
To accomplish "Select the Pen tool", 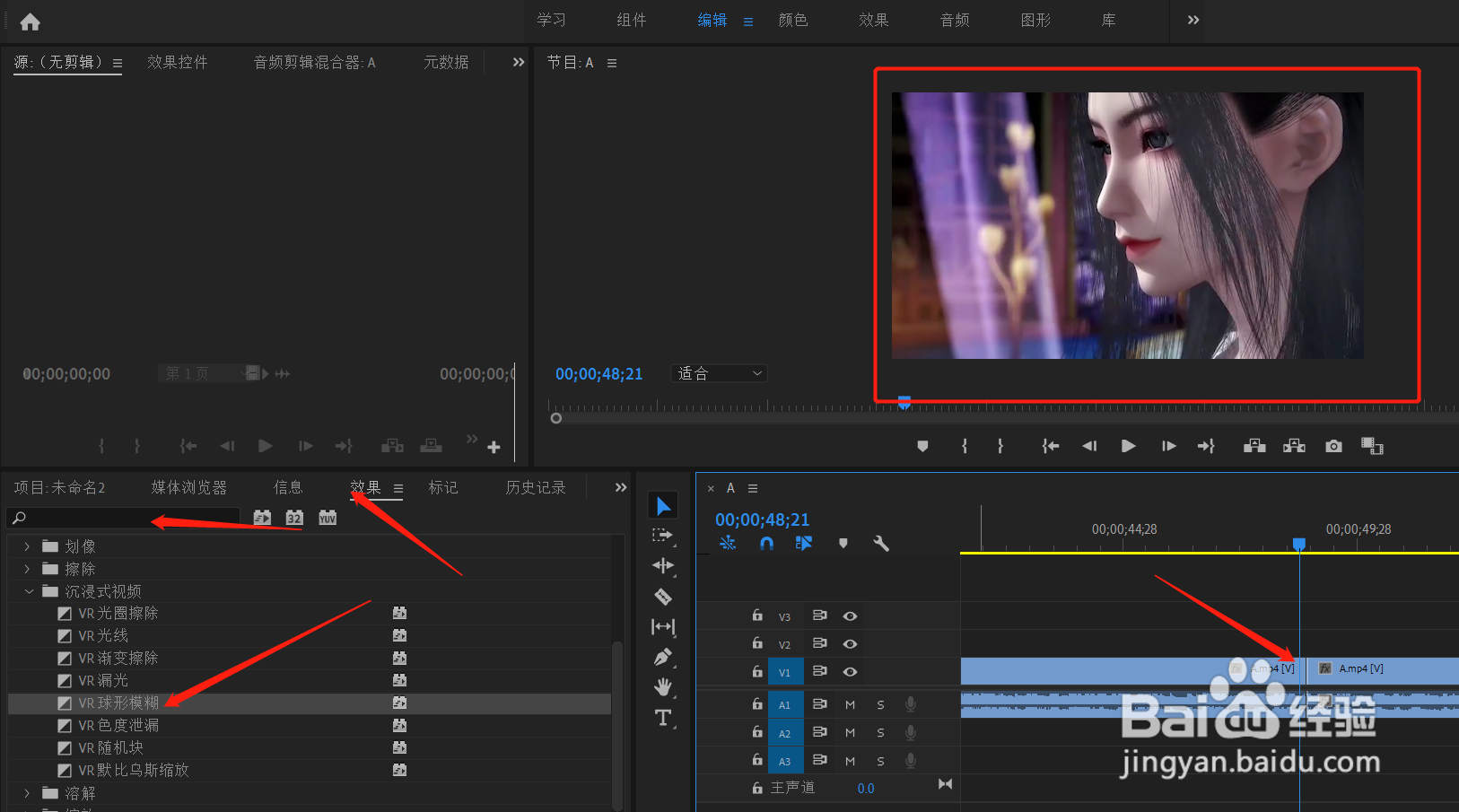I will (x=663, y=658).
